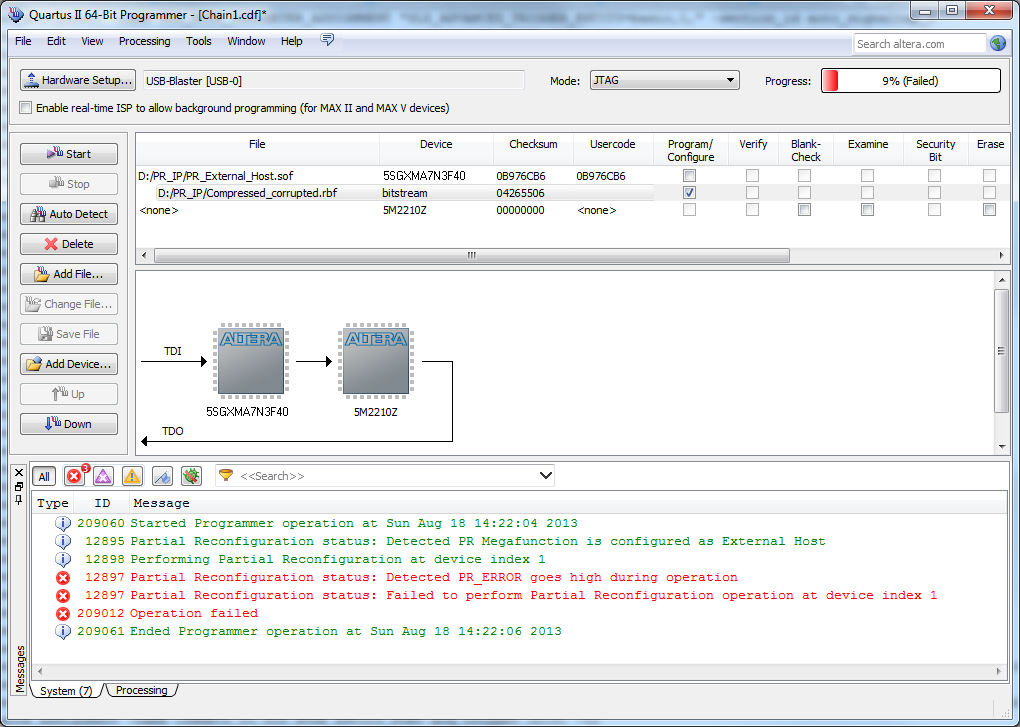Open the Mode JTAG dropdown
Screen dimensions: 1020x727
click(664, 80)
